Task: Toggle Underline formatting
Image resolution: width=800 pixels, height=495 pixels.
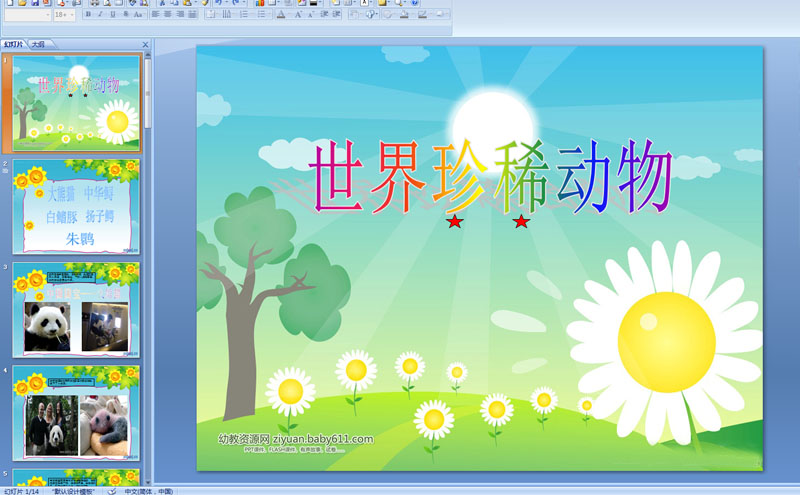Action: (x=112, y=15)
